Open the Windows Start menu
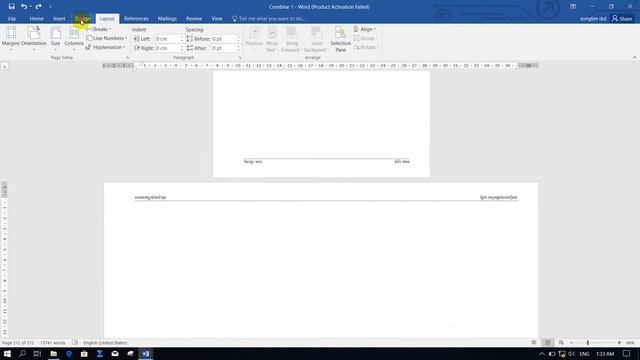Viewport: 640px width, 360px height. 7,353
